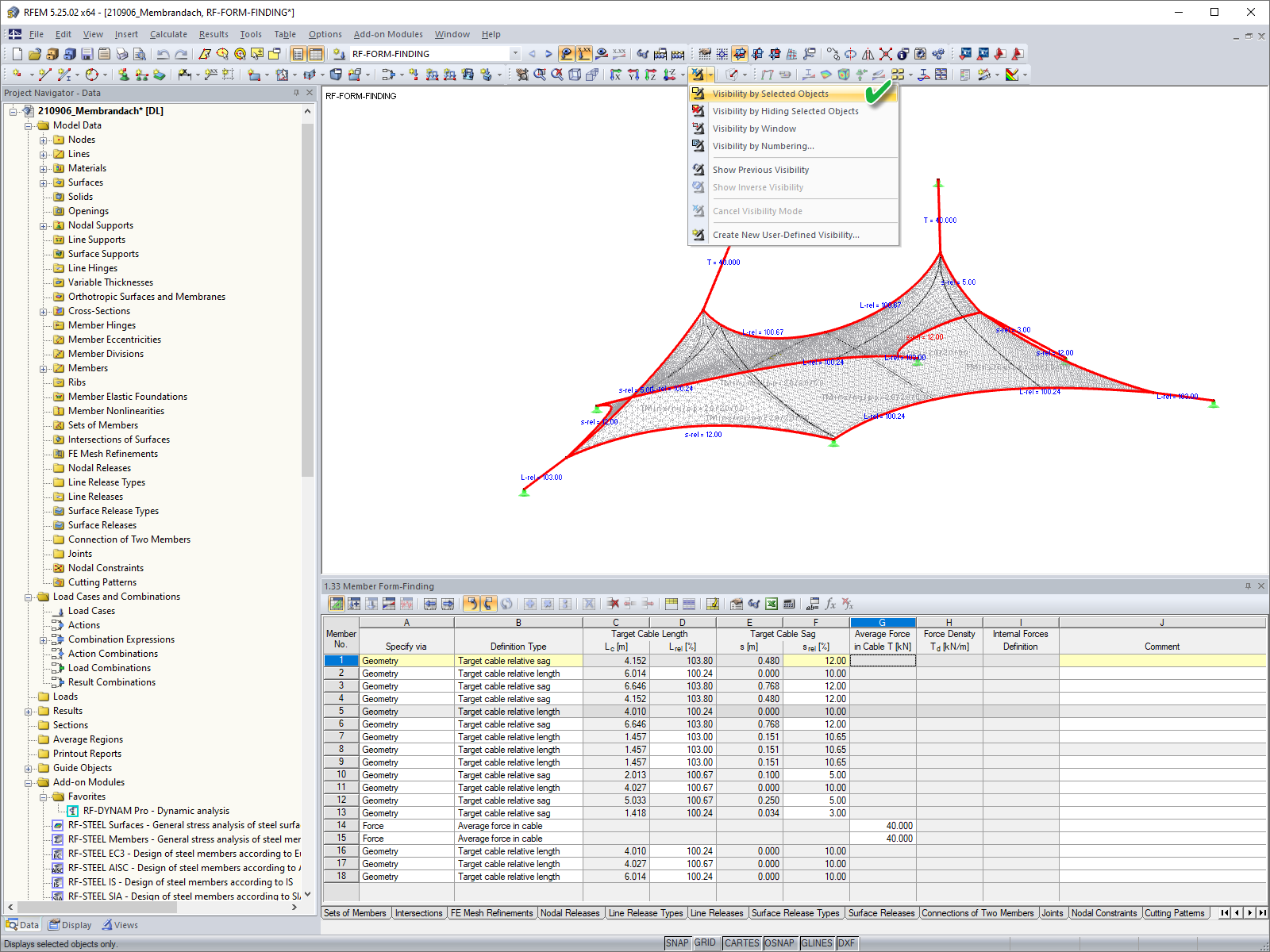Click the Print icon in toolbar
Image resolution: width=1270 pixels, height=952 pixels.
tap(122, 54)
